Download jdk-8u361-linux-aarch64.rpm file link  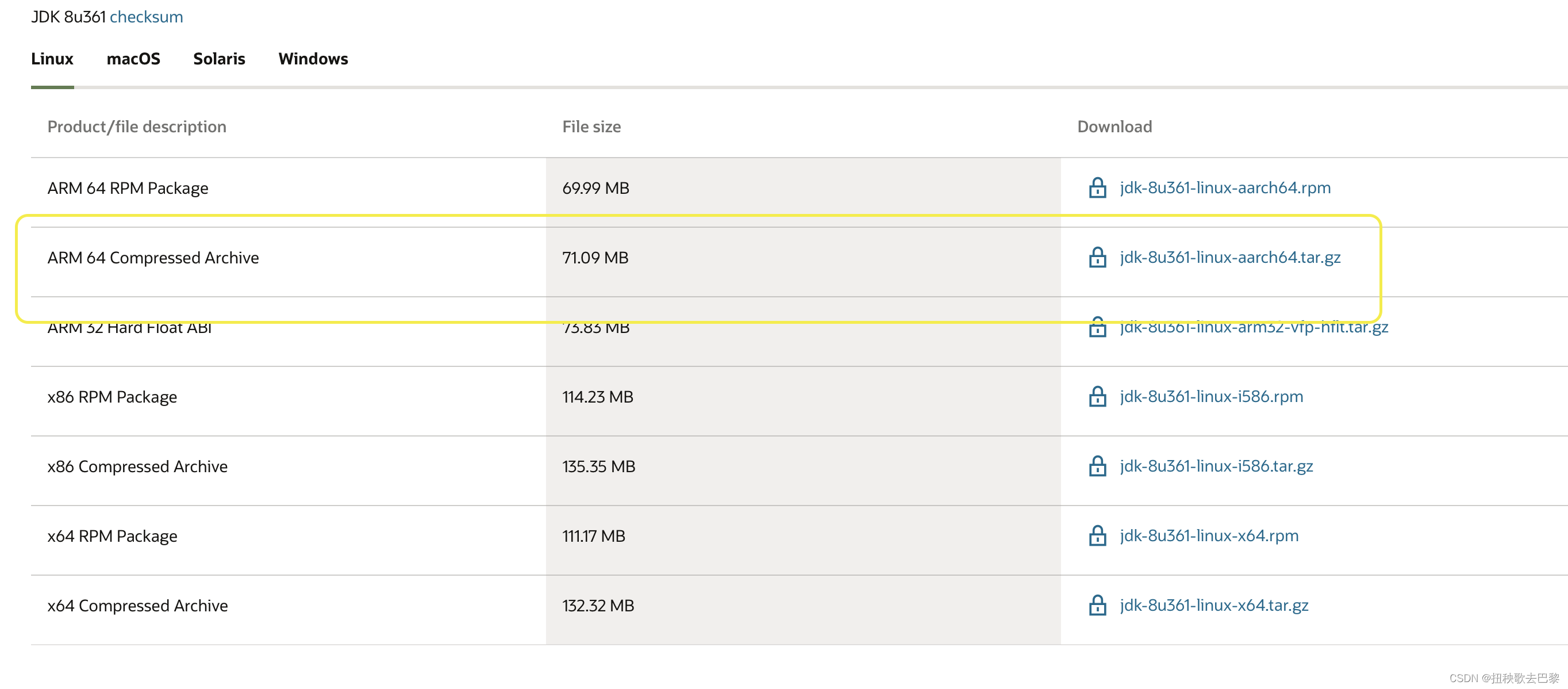(1225, 187)
